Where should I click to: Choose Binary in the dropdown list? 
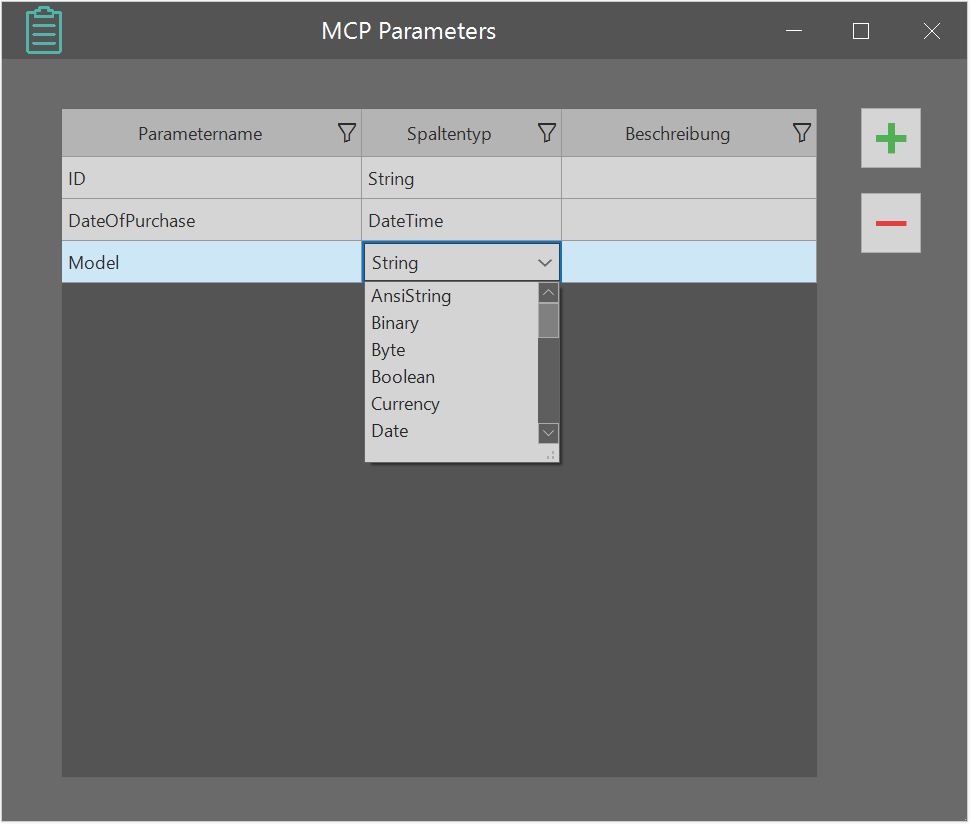point(395,323)
